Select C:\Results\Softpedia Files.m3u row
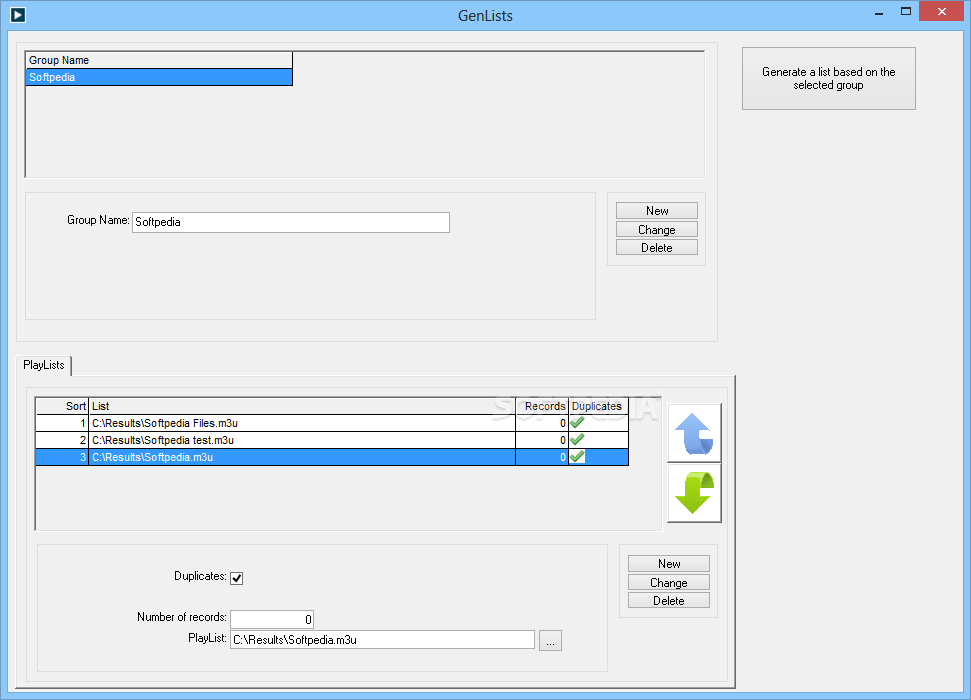The height and width of the screenshot is (700, 971). pyautogui.click(x=332, y=423)
